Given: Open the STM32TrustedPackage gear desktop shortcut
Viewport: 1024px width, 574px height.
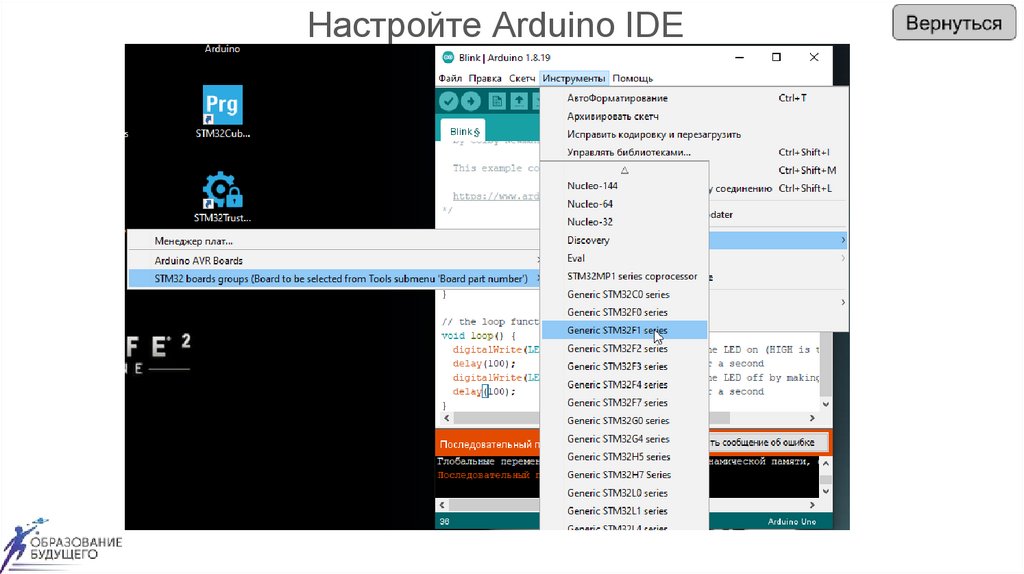Looking at the screenshot, I should 223,196.
